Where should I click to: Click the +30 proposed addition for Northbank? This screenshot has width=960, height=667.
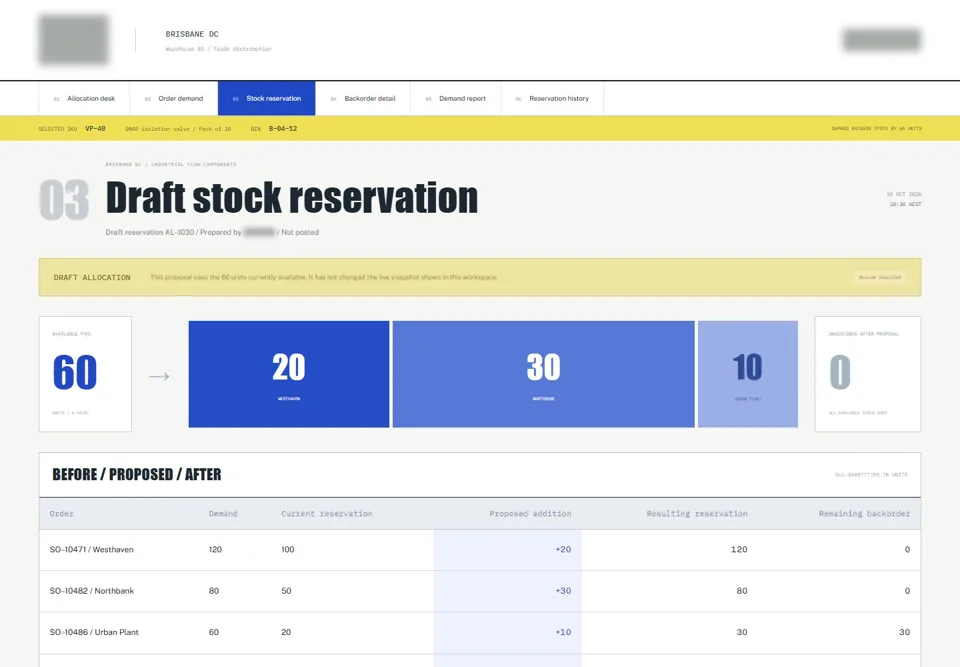coord(563,591)
